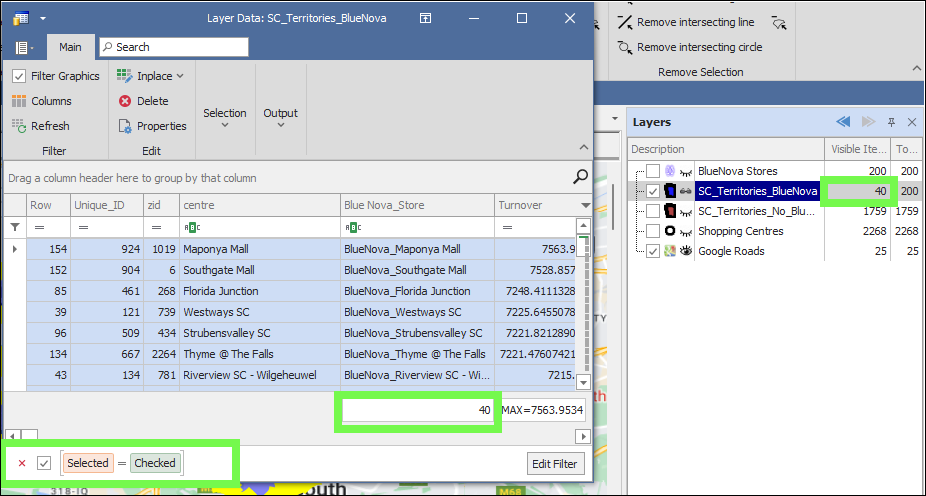Click the Edit Filter button
The width and height of the screenshot is (926, 496).
(554, 464)
